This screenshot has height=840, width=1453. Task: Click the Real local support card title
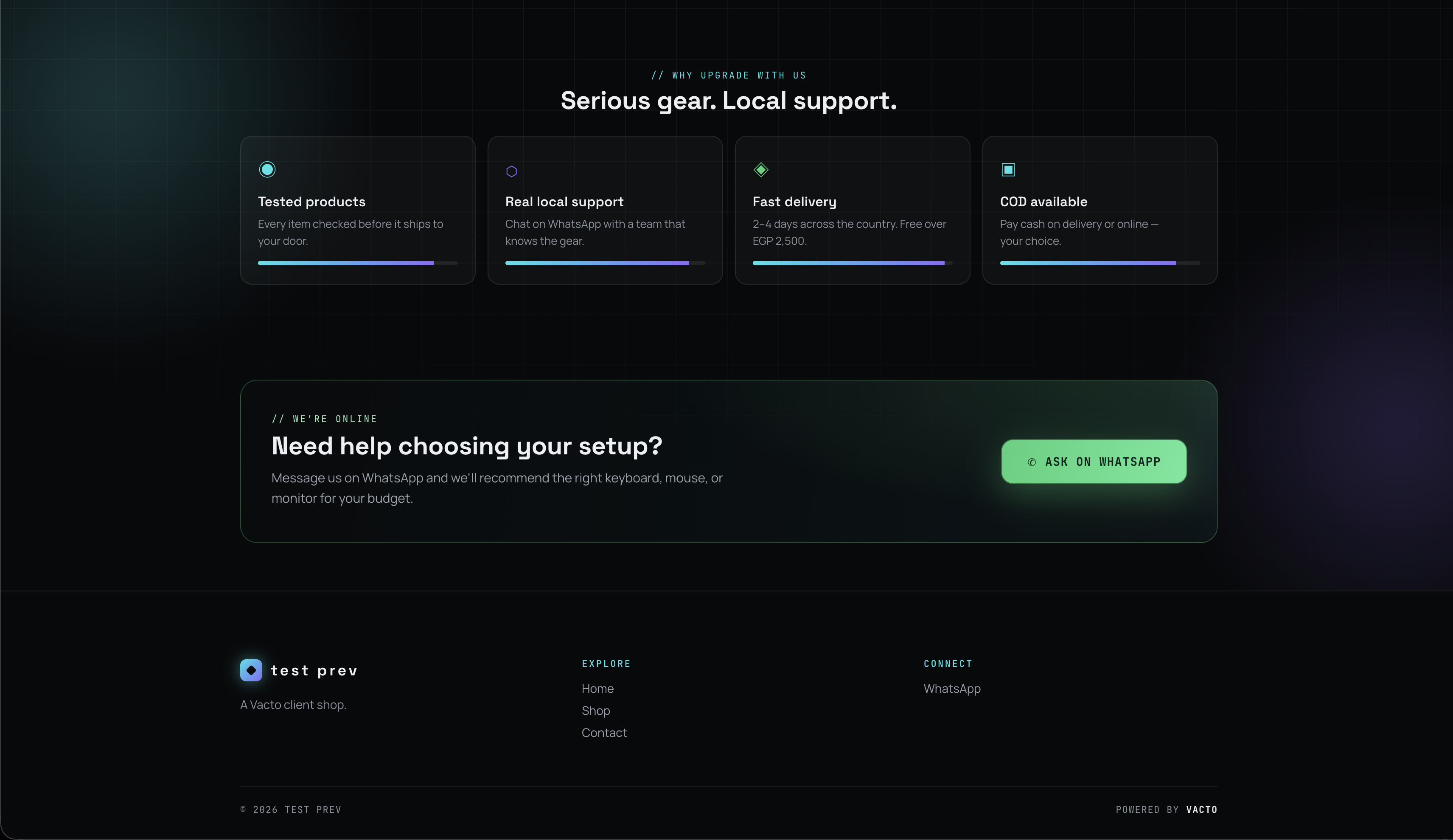pyautogui.click(x=564, y=202)
